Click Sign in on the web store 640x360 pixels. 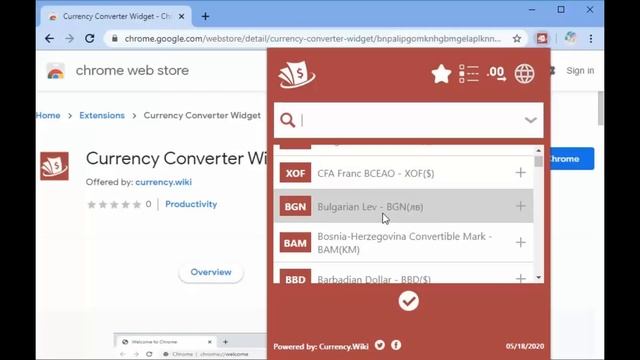pyautogui.click(x=580, y=71)
